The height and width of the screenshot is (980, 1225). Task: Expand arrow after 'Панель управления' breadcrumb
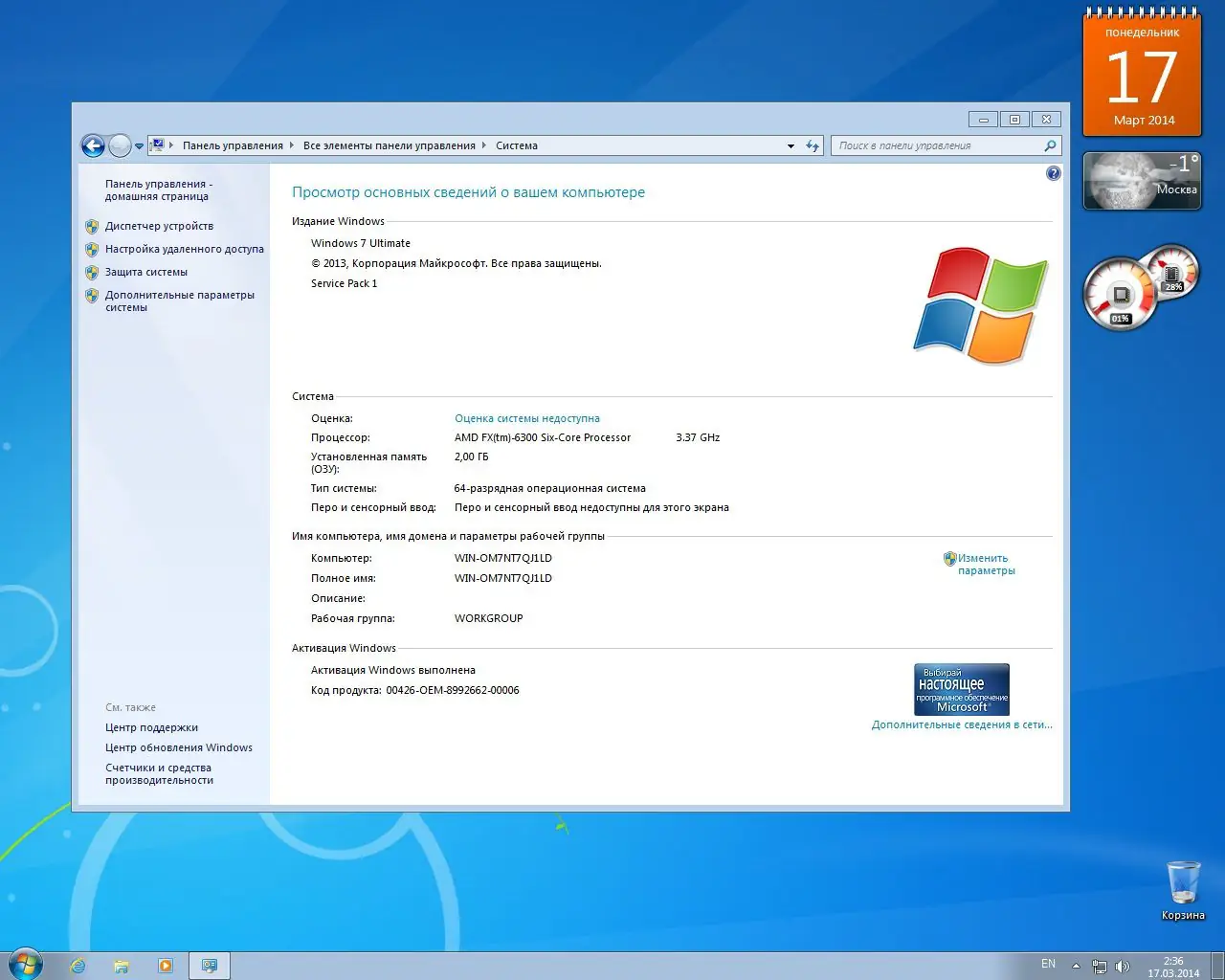(x=292, y=145)
